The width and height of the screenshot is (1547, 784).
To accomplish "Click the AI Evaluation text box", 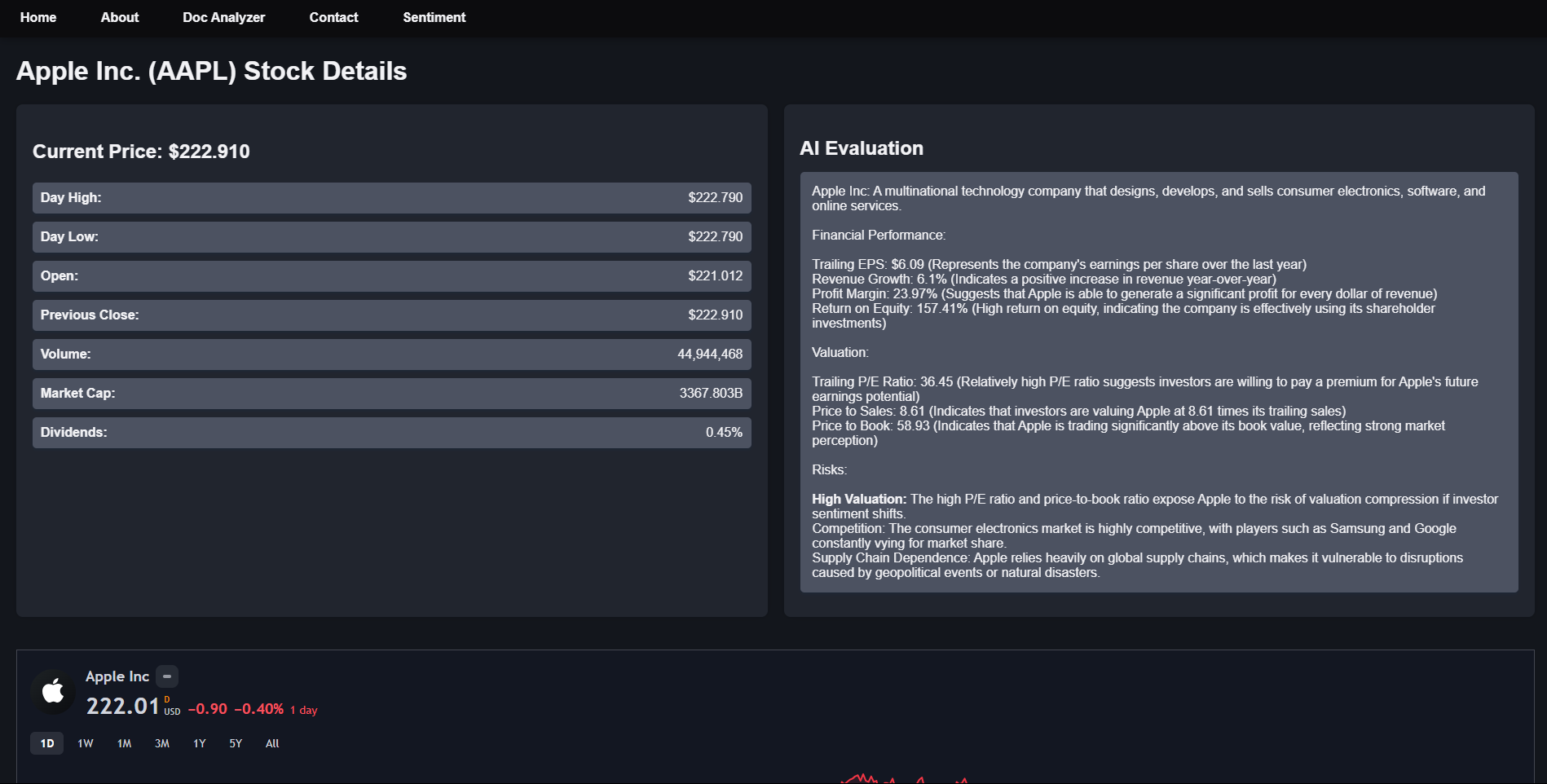I will (1158, 381).
